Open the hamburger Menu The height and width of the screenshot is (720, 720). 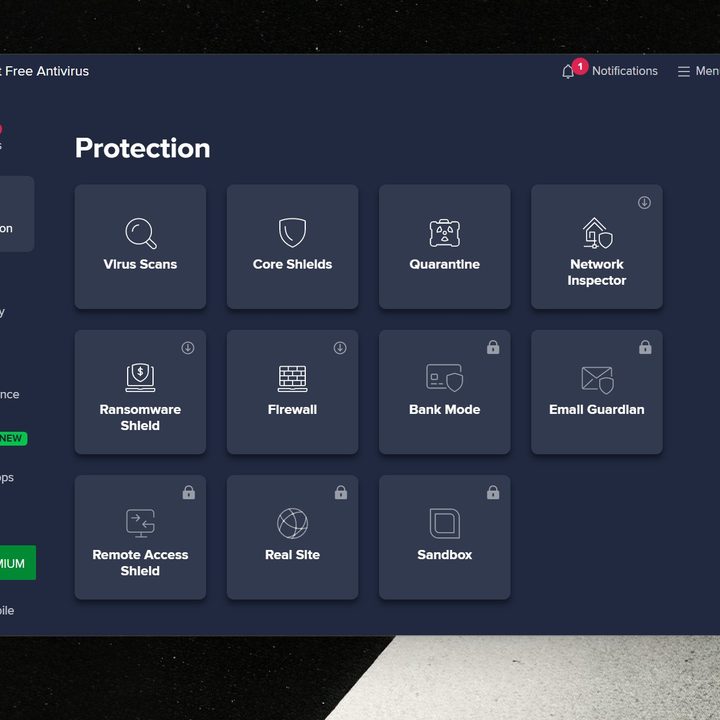click(698, 71)
